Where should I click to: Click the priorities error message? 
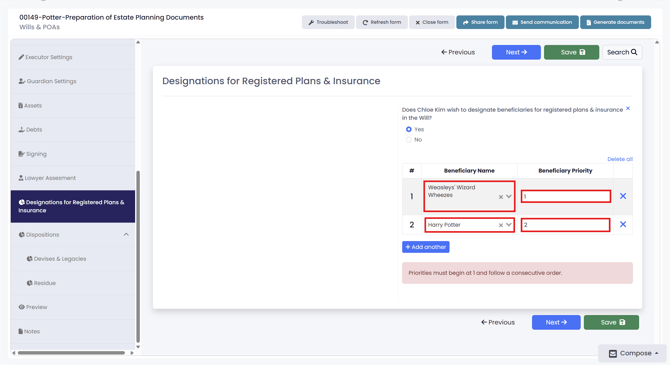tap(517, 273)
